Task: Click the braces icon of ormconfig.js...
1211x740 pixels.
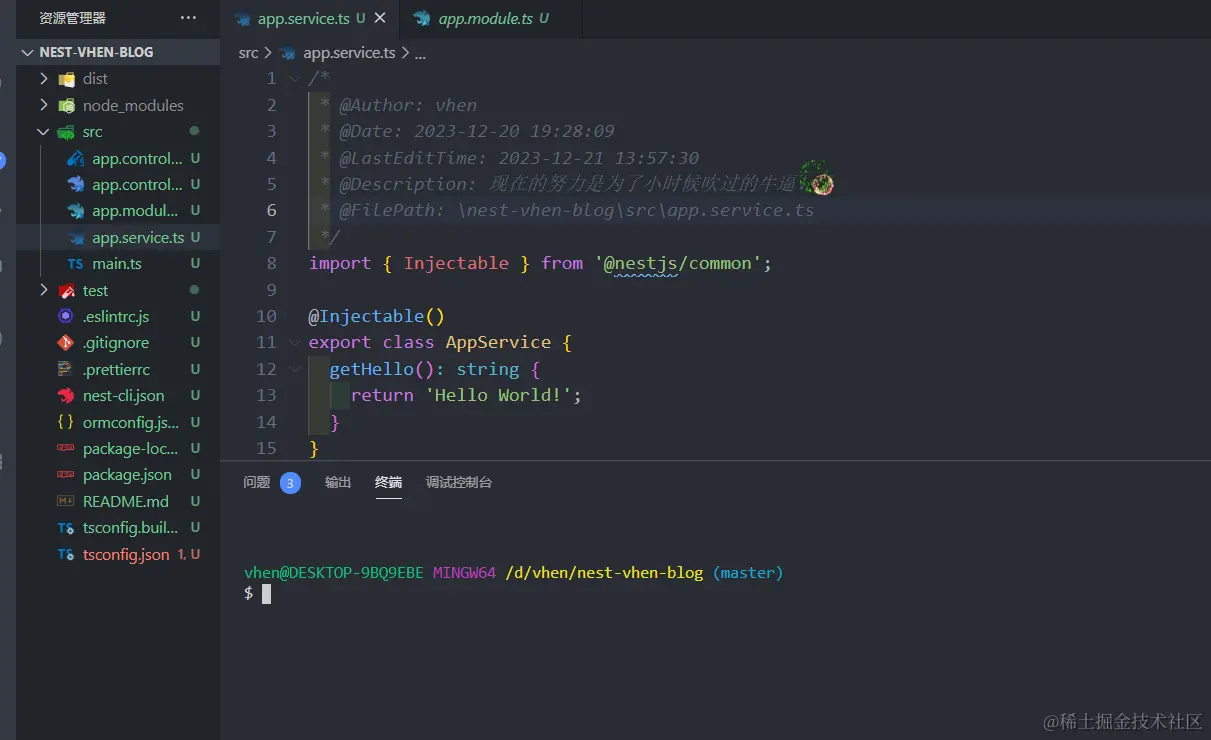Action: 67,422
